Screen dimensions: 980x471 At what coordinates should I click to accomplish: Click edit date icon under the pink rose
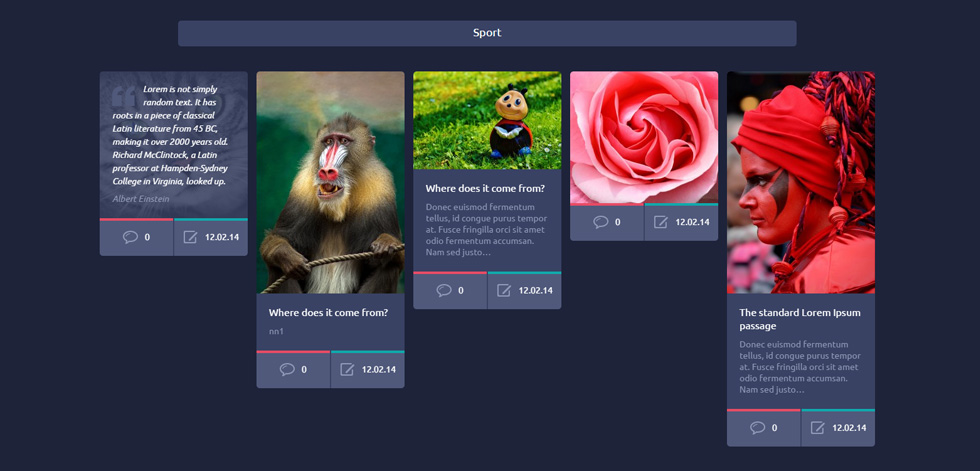[x=661, y=222]
